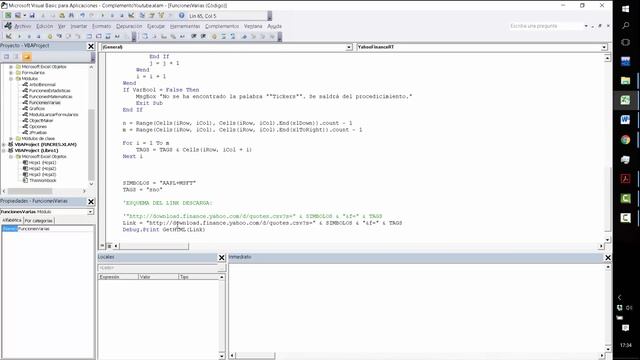Open the Insert UserForm dropdown arrow

[24, 16]
